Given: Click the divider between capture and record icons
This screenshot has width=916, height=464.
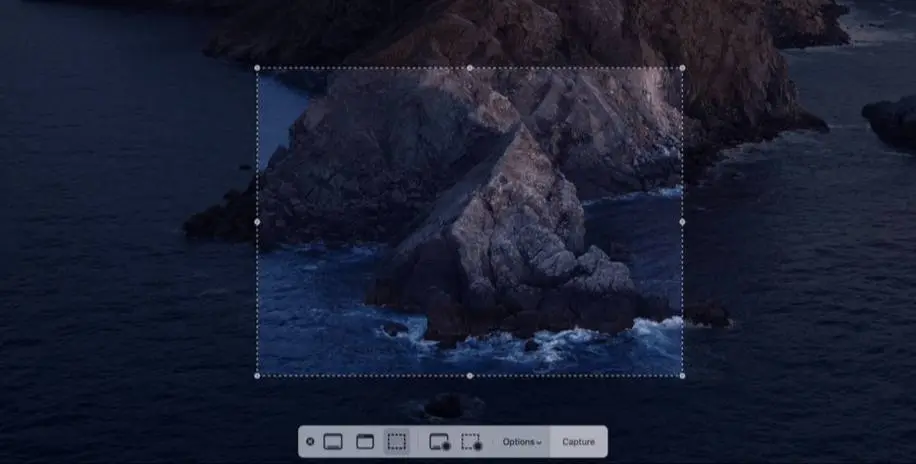Looking at the screenshot, I should (418, 442).
